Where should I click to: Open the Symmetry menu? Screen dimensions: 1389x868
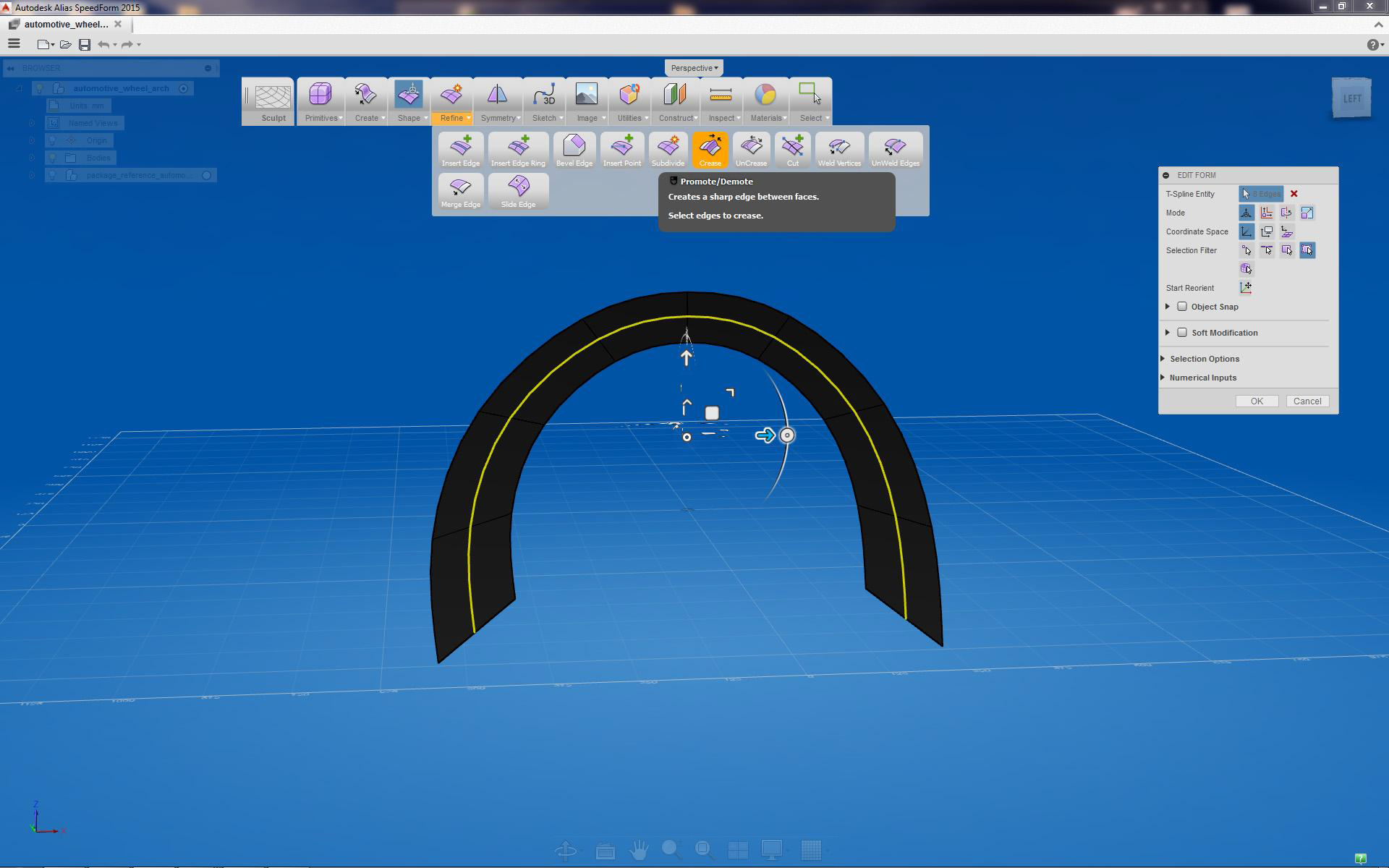pos(499,102)
